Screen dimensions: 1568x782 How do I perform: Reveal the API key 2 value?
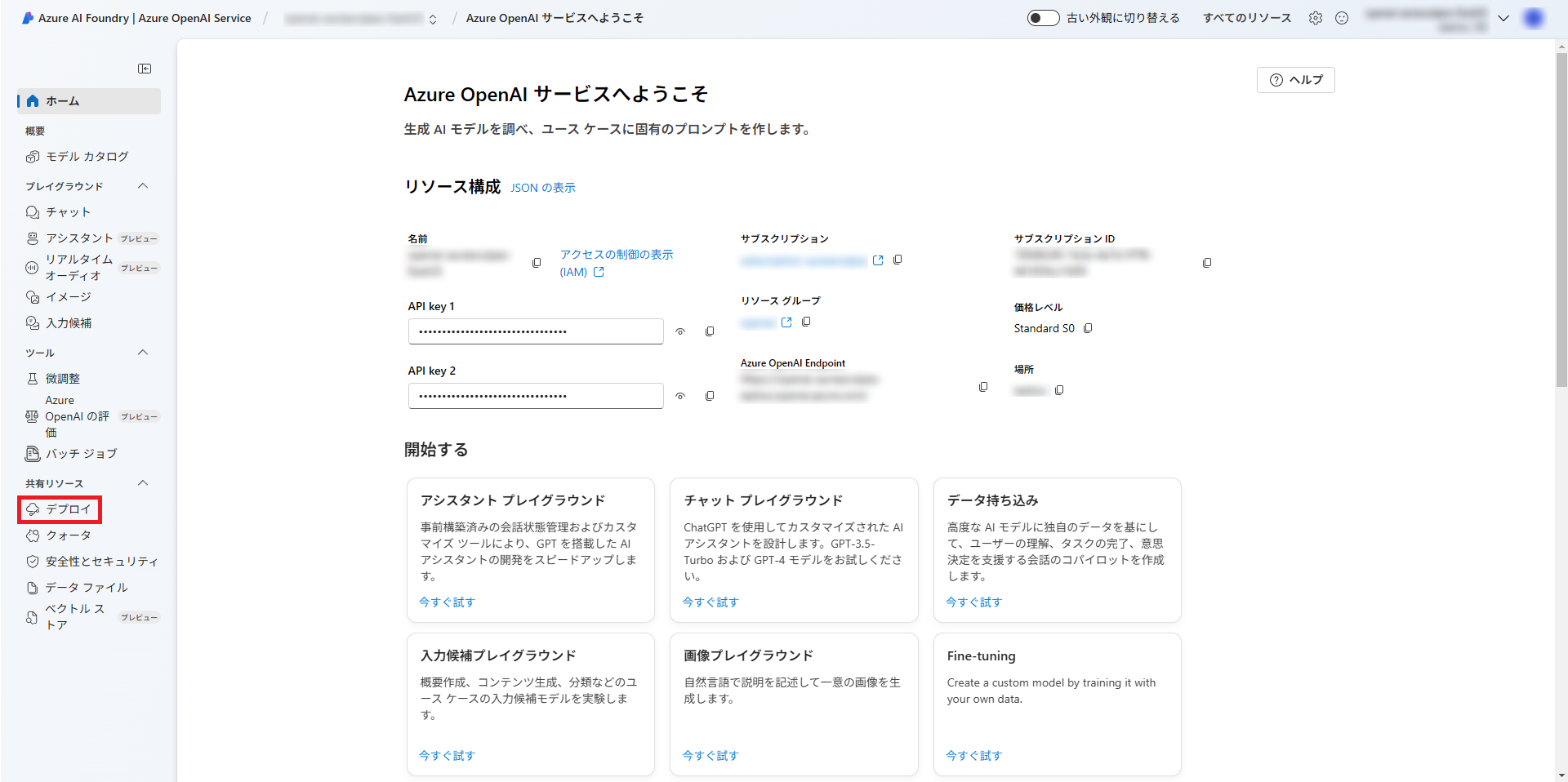680,396
